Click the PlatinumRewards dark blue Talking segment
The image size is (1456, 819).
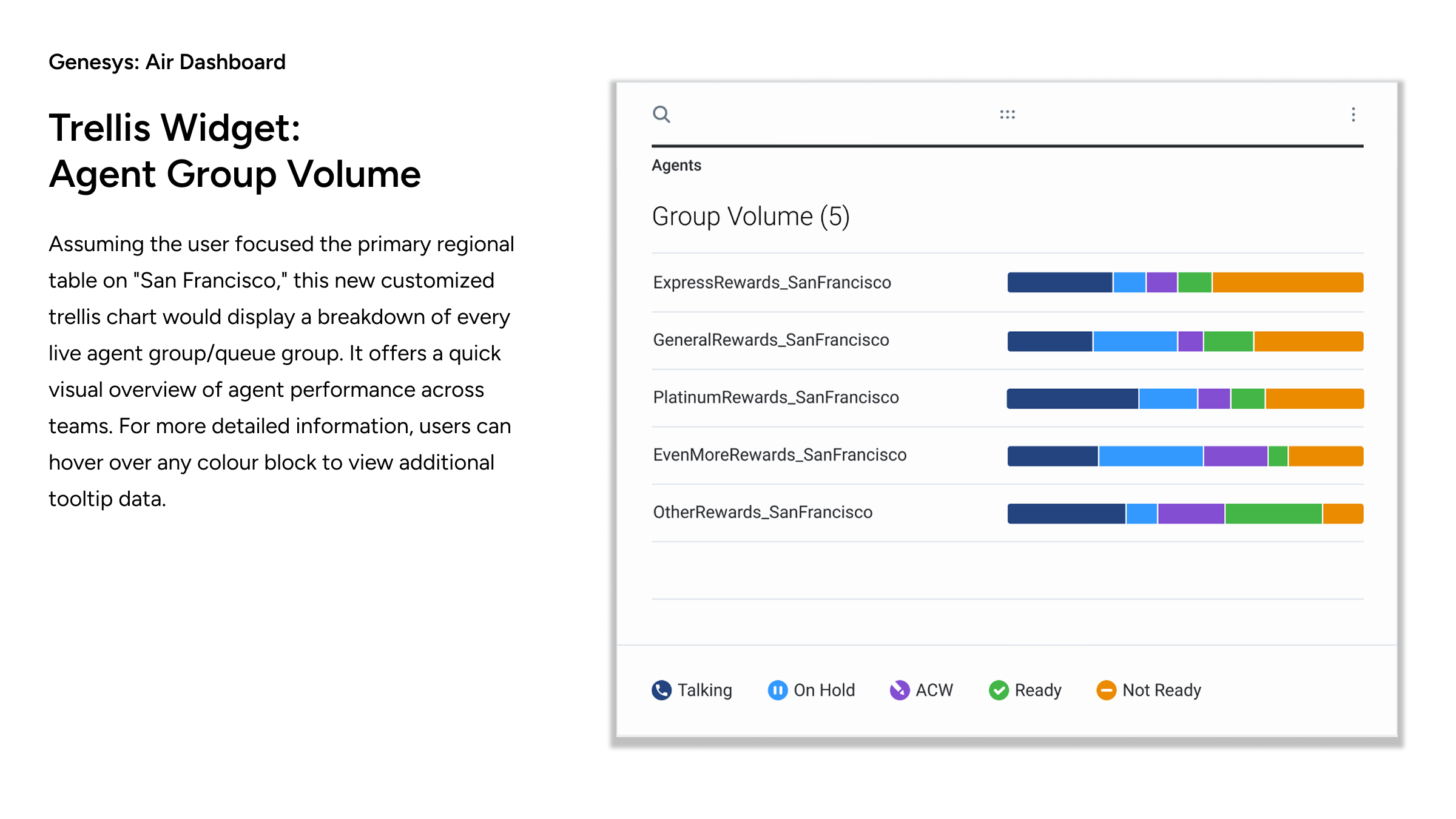[1072, 399]
